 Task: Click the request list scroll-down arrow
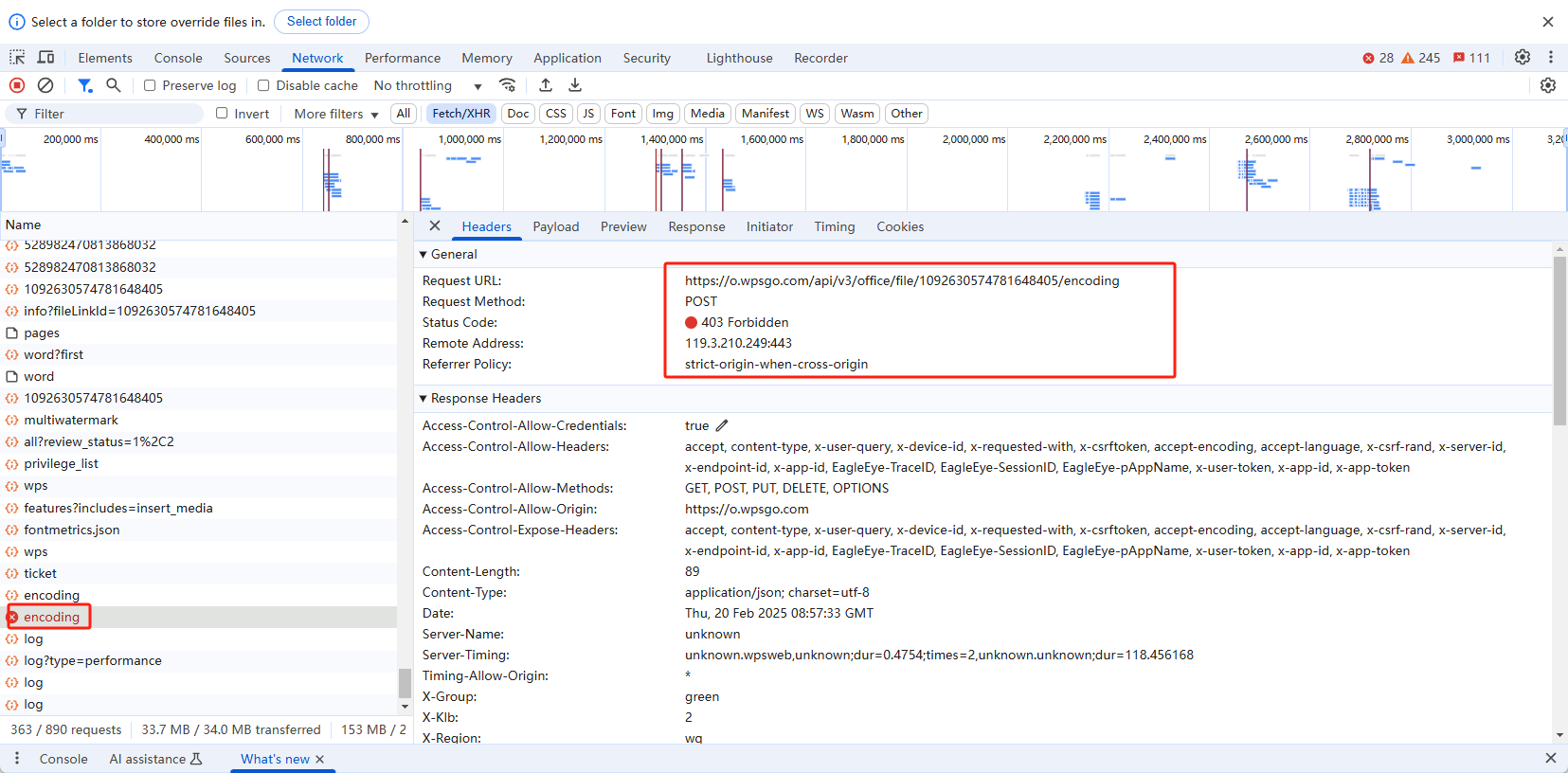[x=406, y=706]
